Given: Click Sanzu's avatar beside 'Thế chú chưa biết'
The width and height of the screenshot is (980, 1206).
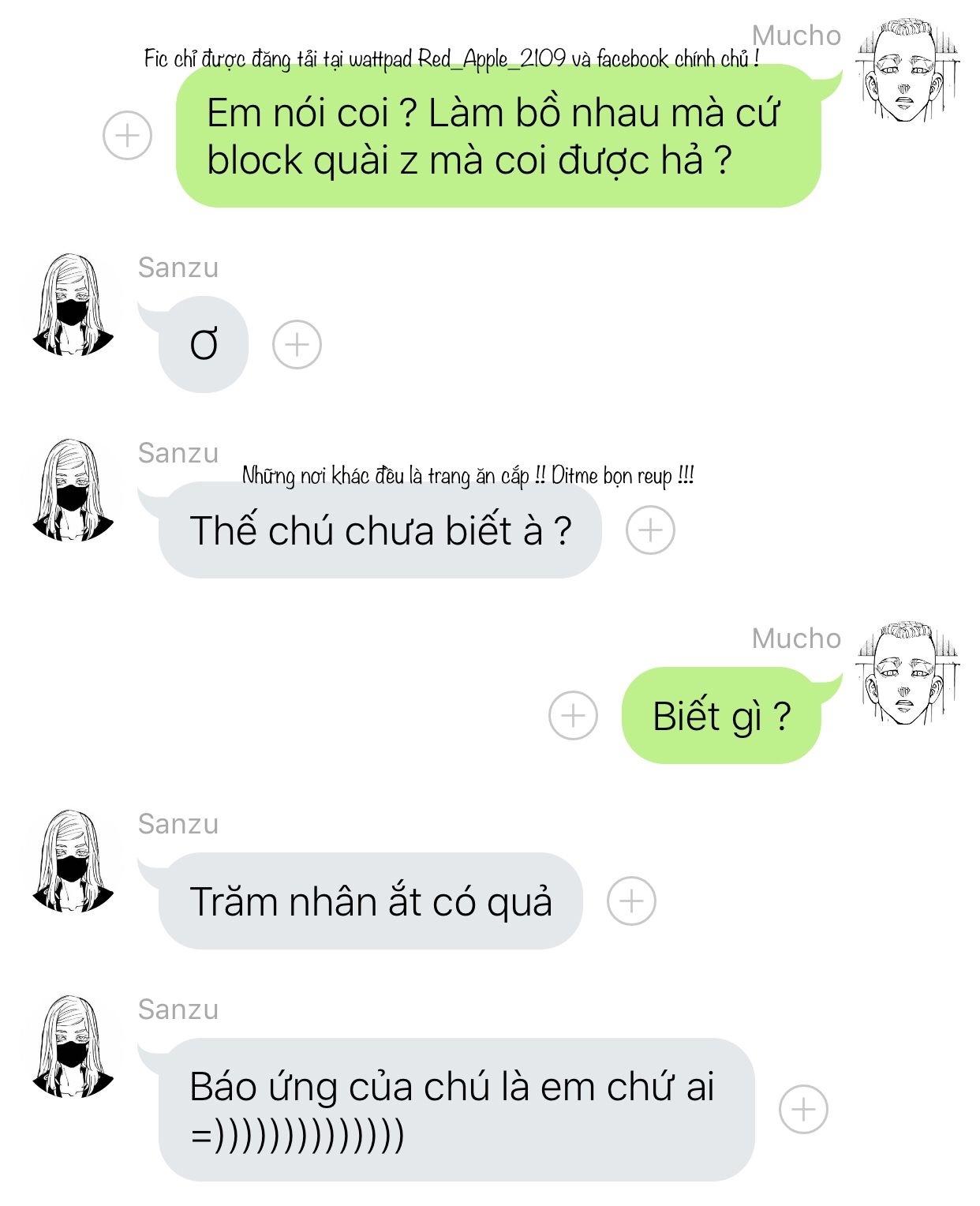Looking at the screenshot, I should pyautogui.click(x=73, y=490).
